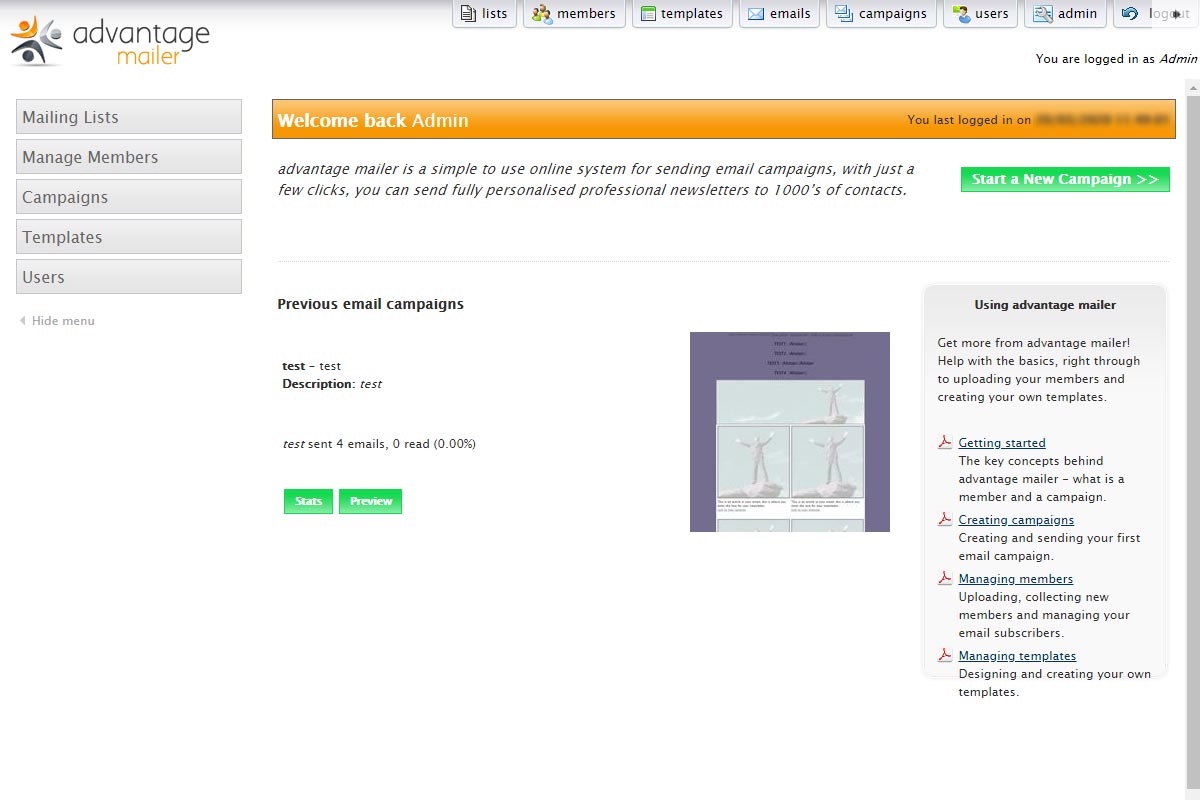Viewport: 1200px width, 800px height.
Task: Preview the test campaign
Action: tap(370, 501)
